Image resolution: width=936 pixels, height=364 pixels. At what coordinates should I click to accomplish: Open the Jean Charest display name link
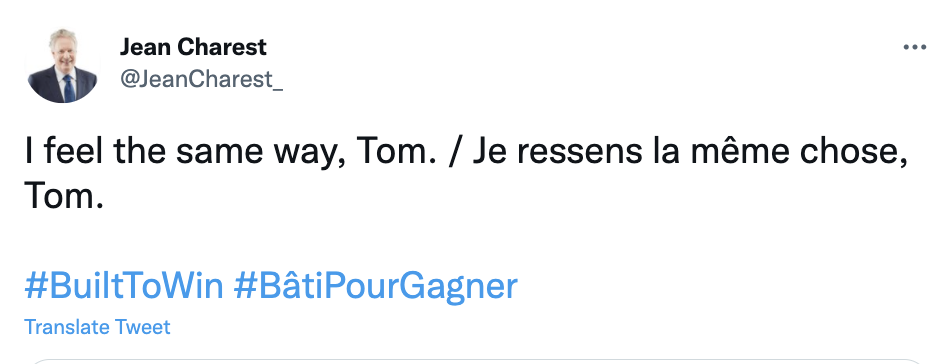(193, 47)
